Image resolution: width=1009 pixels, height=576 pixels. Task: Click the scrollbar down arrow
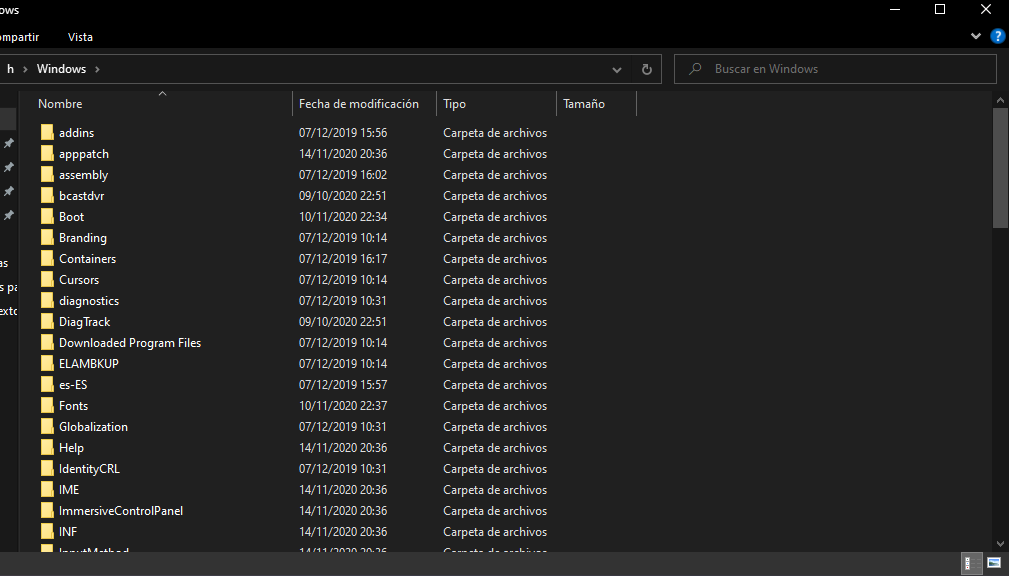pos(1000,544)
